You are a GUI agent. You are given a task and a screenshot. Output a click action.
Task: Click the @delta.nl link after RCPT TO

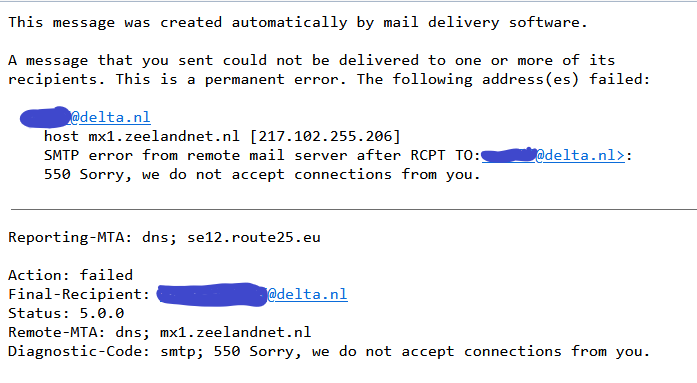coord(580,155)
